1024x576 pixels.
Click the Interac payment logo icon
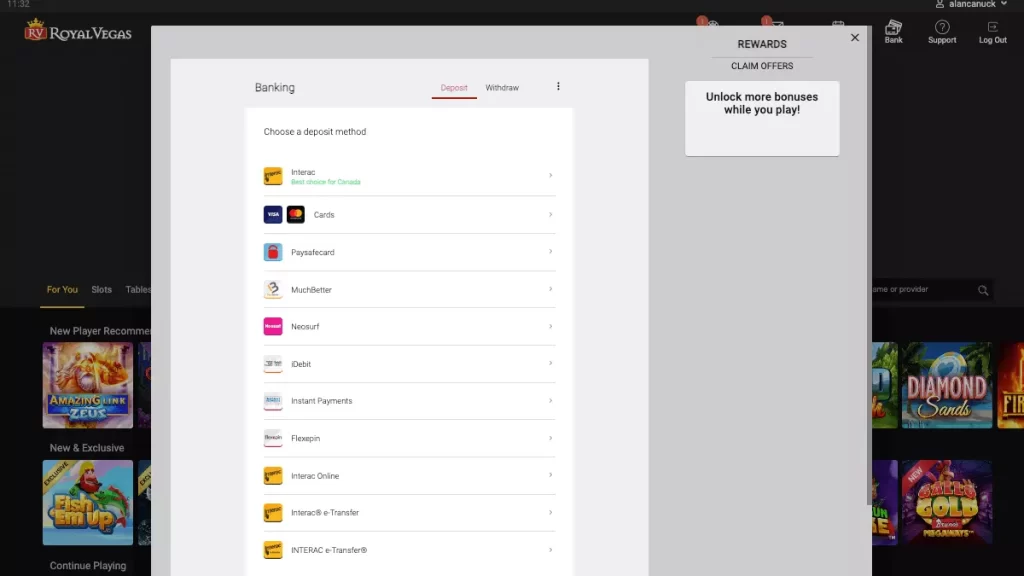pyautogui.click(x=273, y=176)
